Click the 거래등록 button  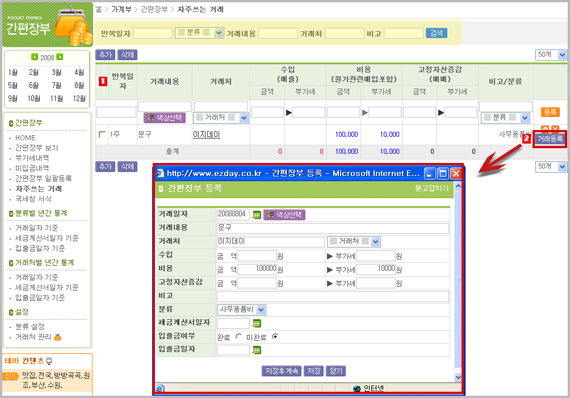pos(550,139)
